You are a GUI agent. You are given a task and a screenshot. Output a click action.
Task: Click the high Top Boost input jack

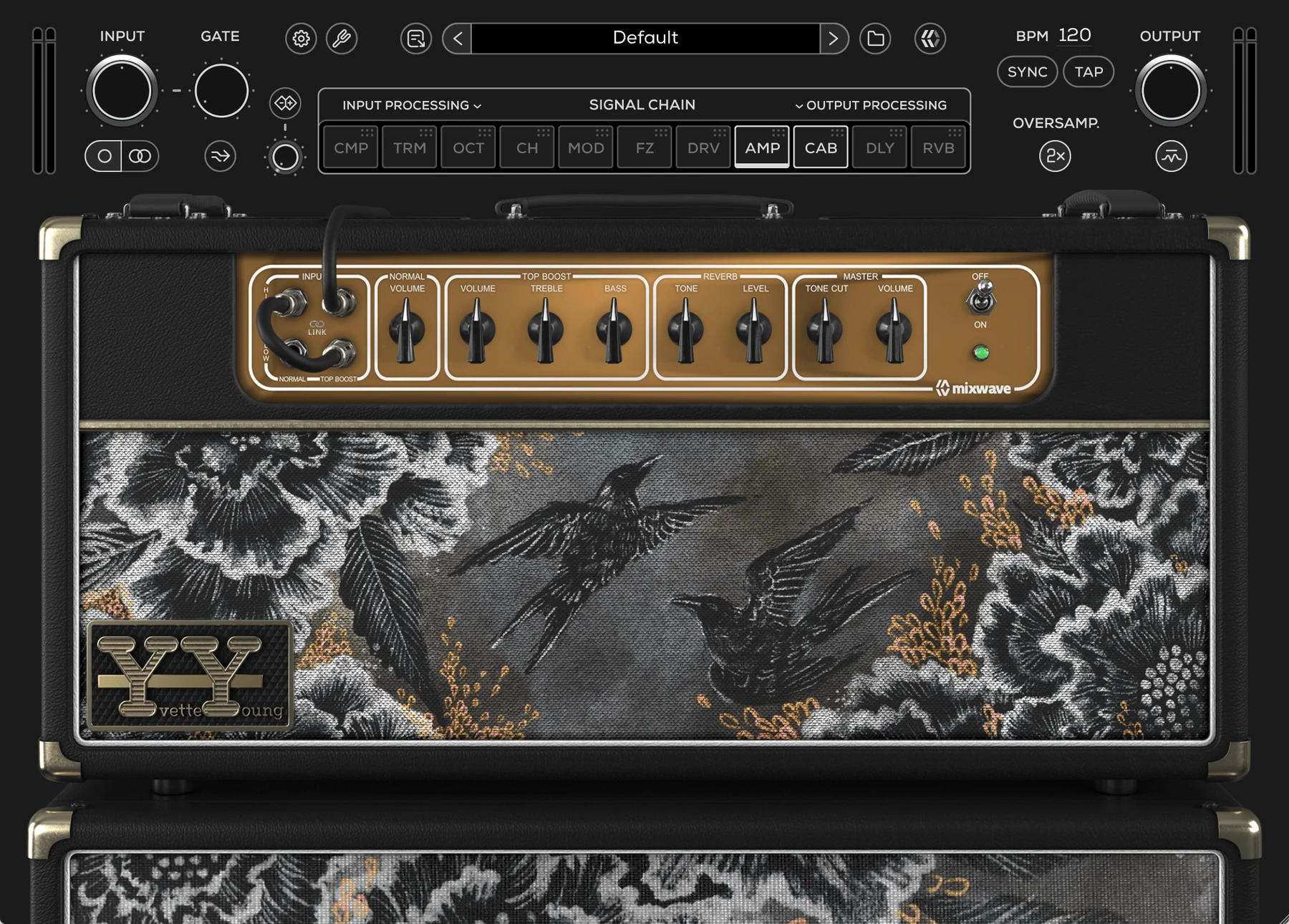click(339, 303)
